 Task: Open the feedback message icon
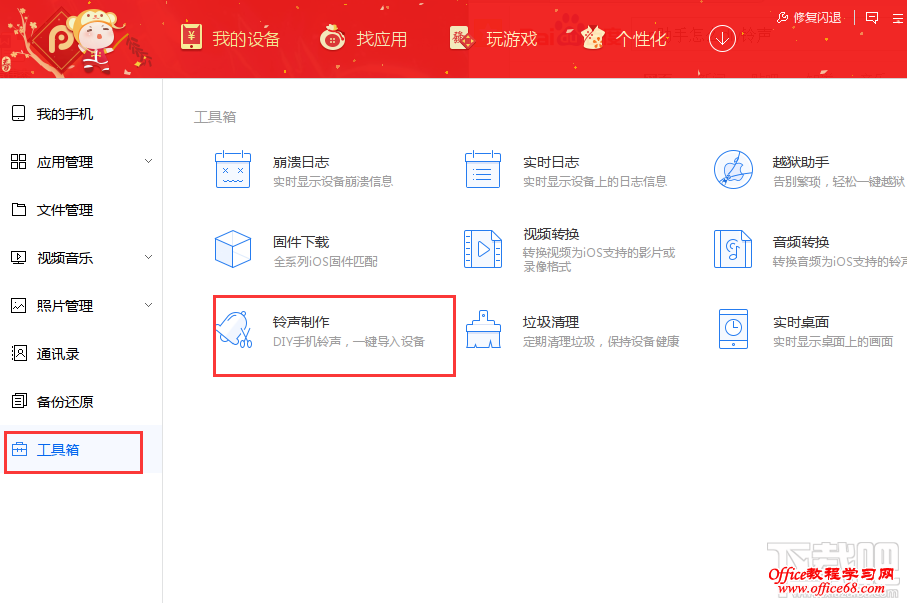coord(872,18)
